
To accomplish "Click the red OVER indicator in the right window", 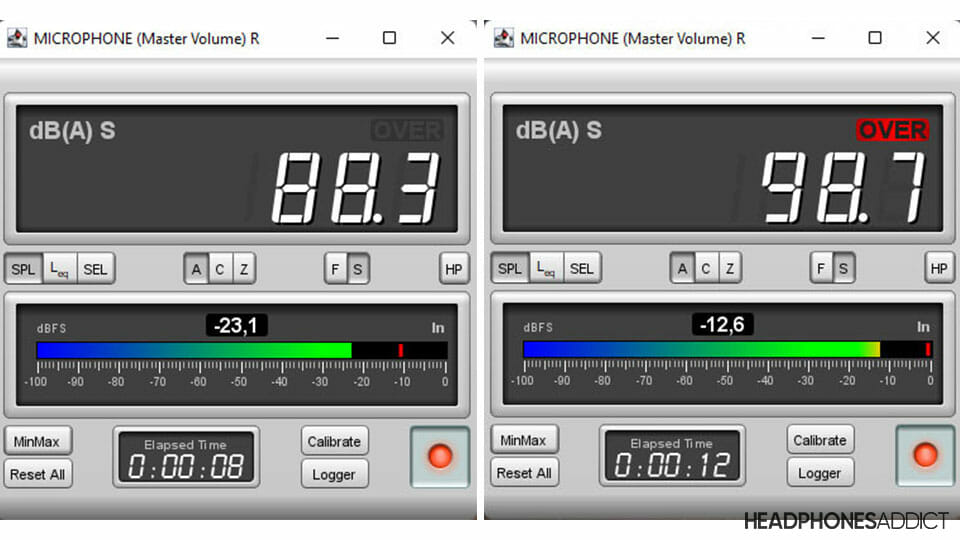I will pos(893,130).
